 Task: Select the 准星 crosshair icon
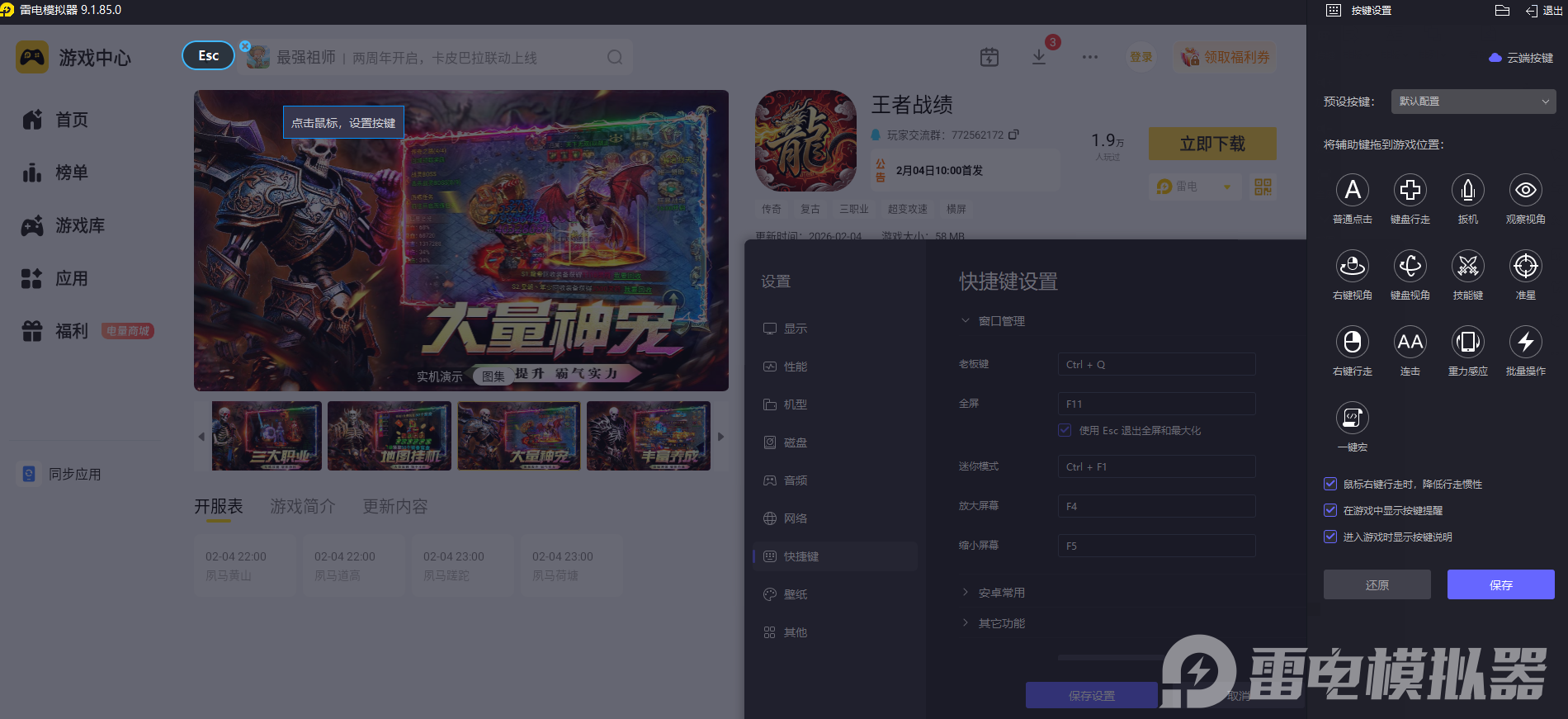click(x=1525, y=266)
